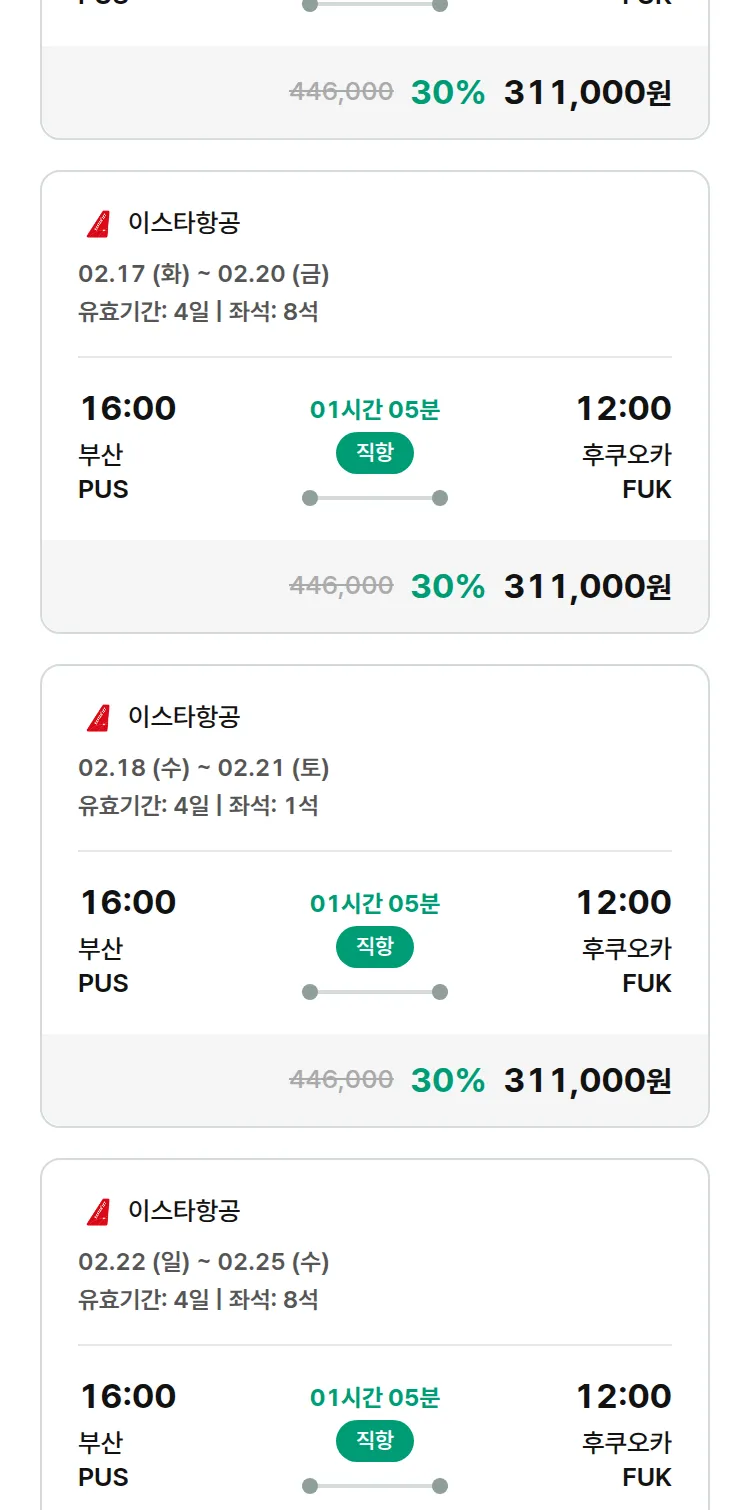Click the 12:00 arrival time on 02.18 flight
Viewport: 750px width, 1510px height.
click(x=623, y=903)
